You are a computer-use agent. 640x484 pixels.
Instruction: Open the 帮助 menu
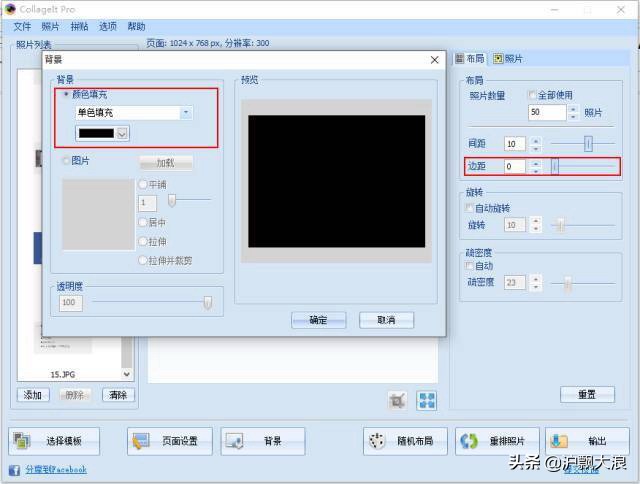pos(136,27)
